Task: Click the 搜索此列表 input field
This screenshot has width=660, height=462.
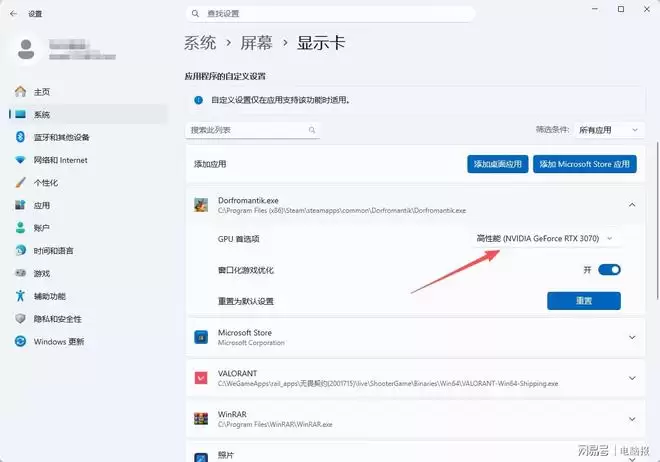Action: (x=252, y=130)
